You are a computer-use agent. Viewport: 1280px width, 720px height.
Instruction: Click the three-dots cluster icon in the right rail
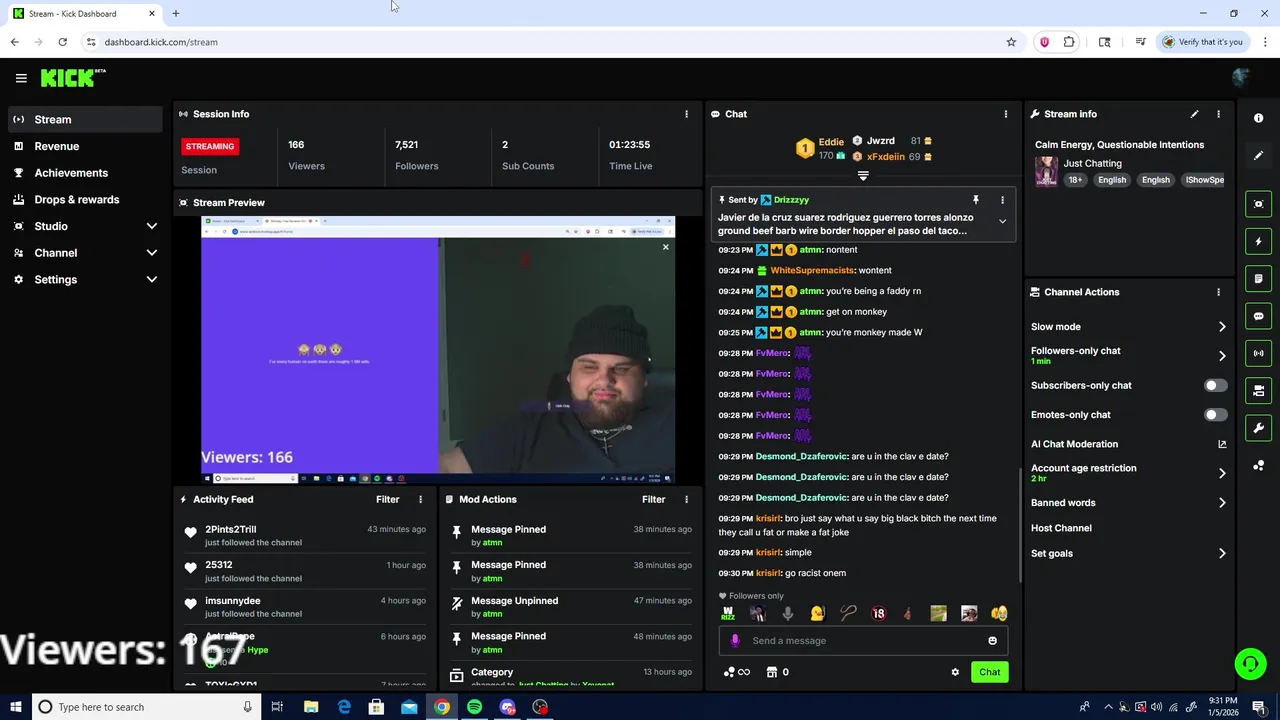click(x=1258, y=465)
